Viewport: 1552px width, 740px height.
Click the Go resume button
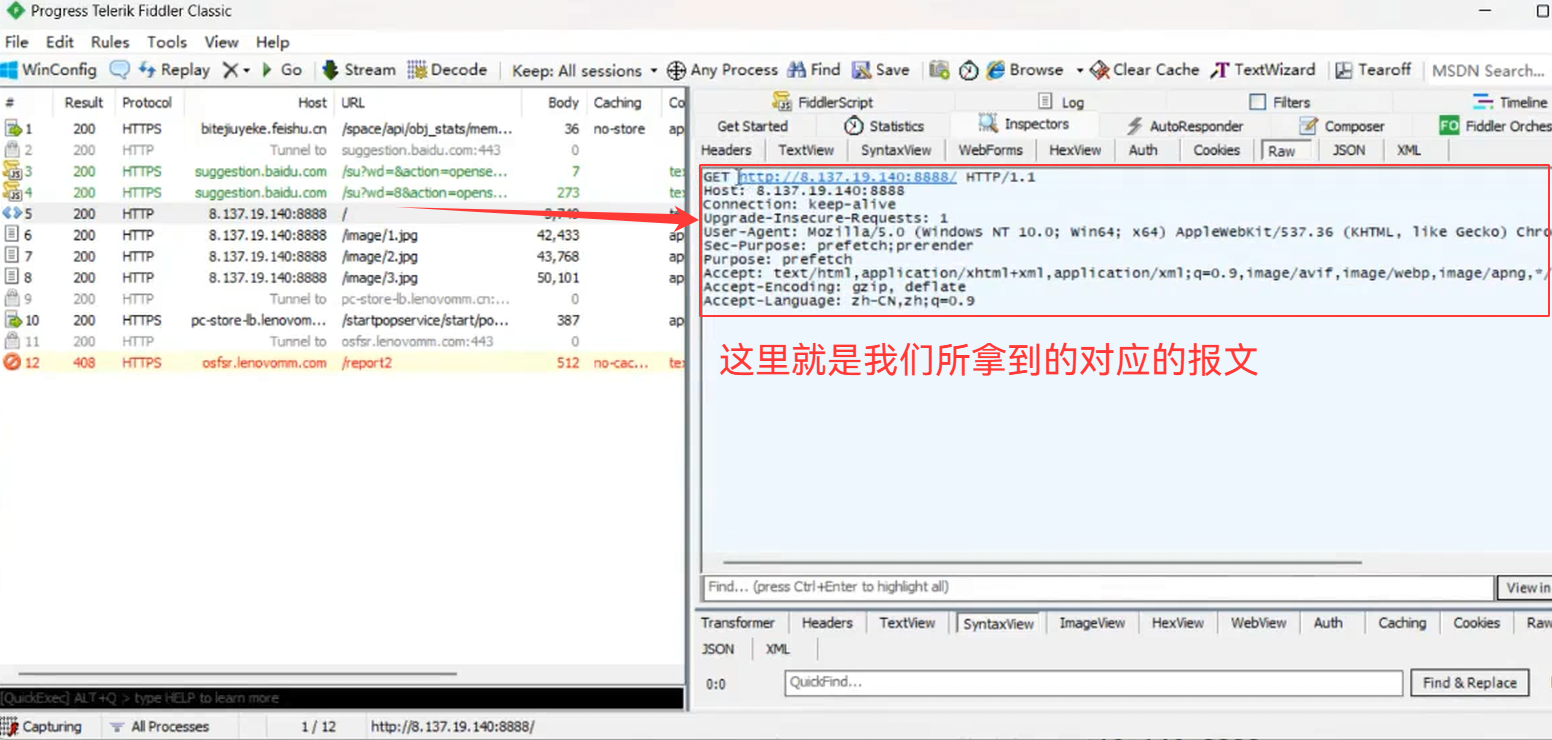(282, 70)
